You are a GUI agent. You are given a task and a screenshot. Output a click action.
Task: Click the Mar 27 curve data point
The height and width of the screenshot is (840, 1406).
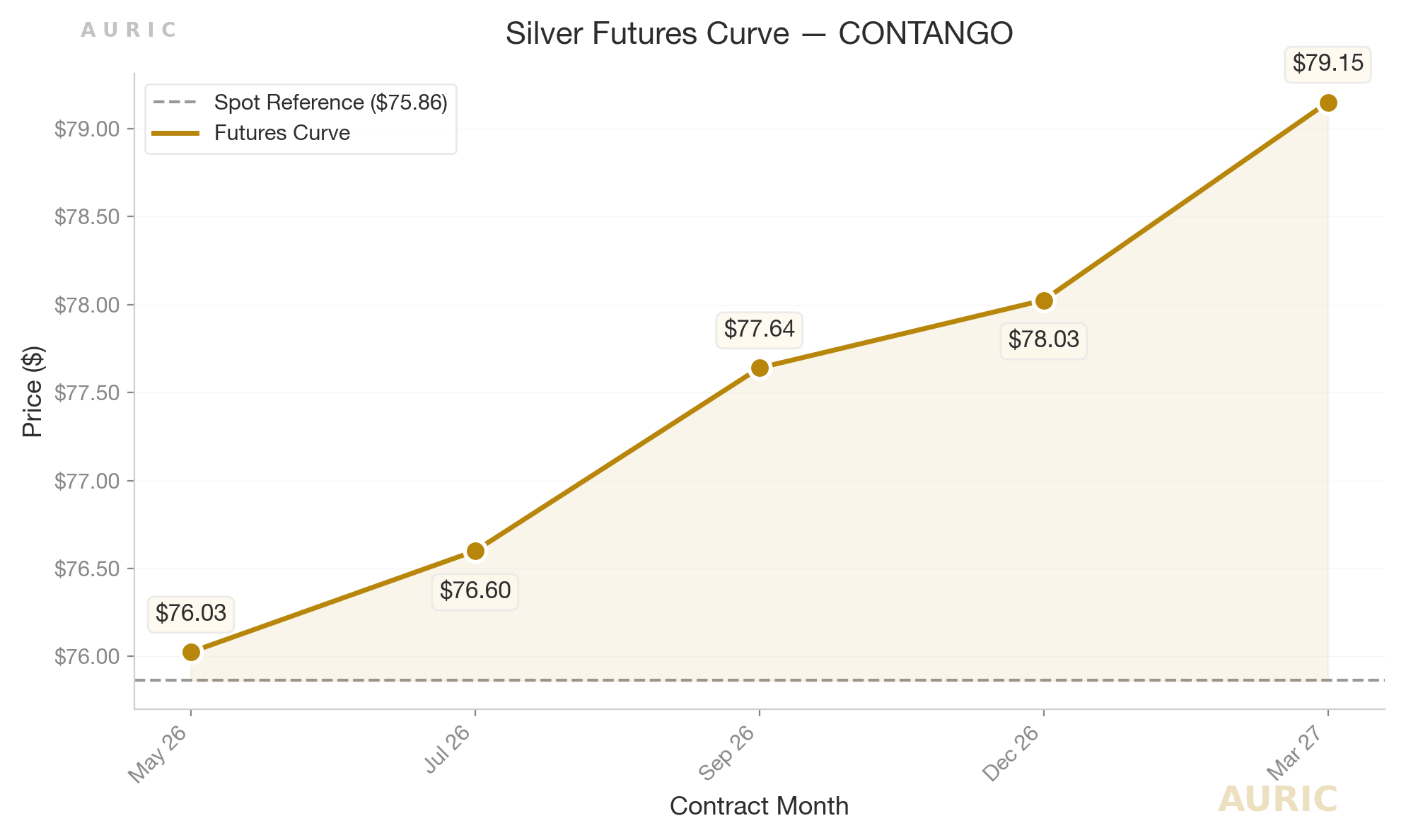click(1328, 103)
